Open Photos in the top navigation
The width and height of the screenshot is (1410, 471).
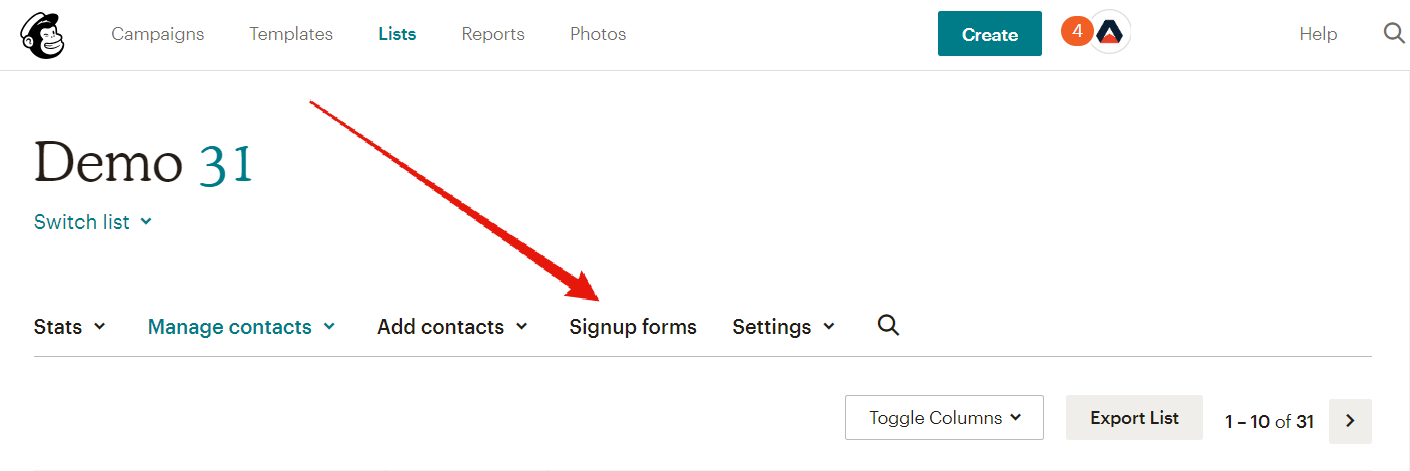pos(598,34)
